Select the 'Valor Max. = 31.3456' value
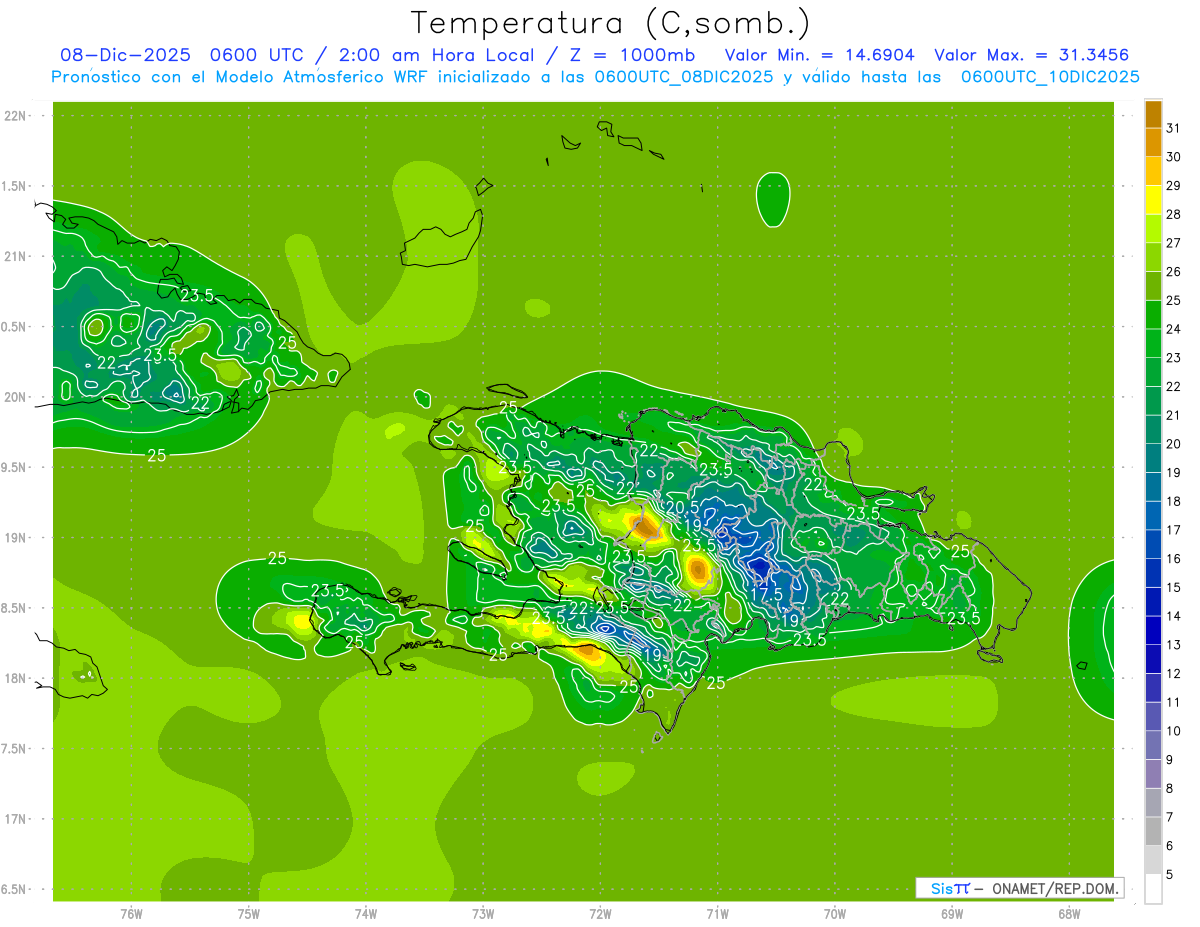 click(1032, 55)
